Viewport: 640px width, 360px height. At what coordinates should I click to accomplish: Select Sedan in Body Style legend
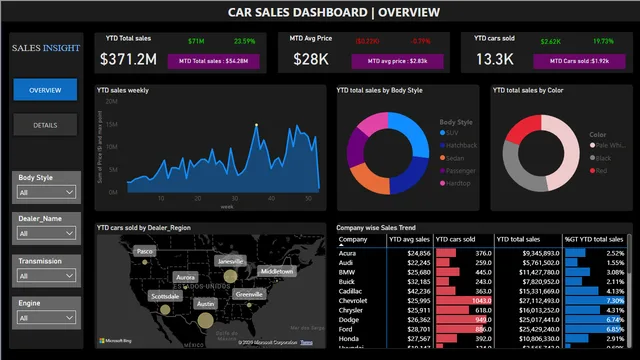[452, 158]
